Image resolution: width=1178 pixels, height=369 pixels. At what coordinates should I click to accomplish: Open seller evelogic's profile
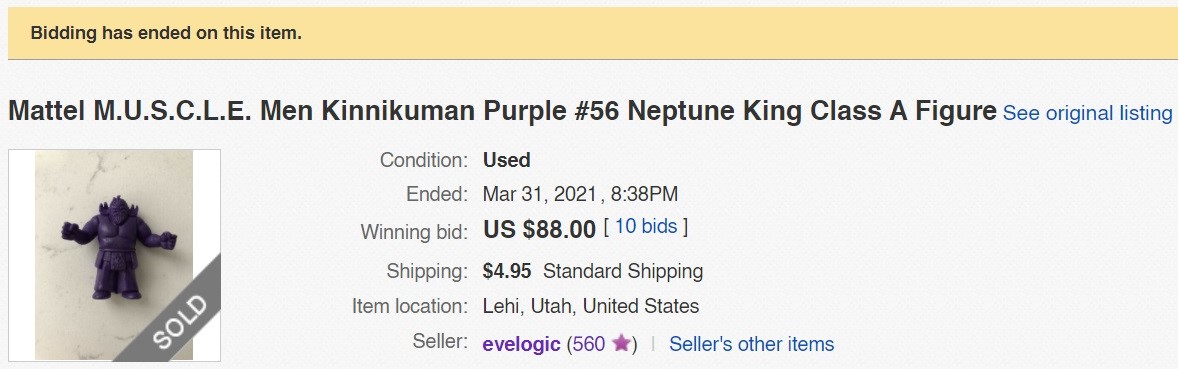coord(521,344)
